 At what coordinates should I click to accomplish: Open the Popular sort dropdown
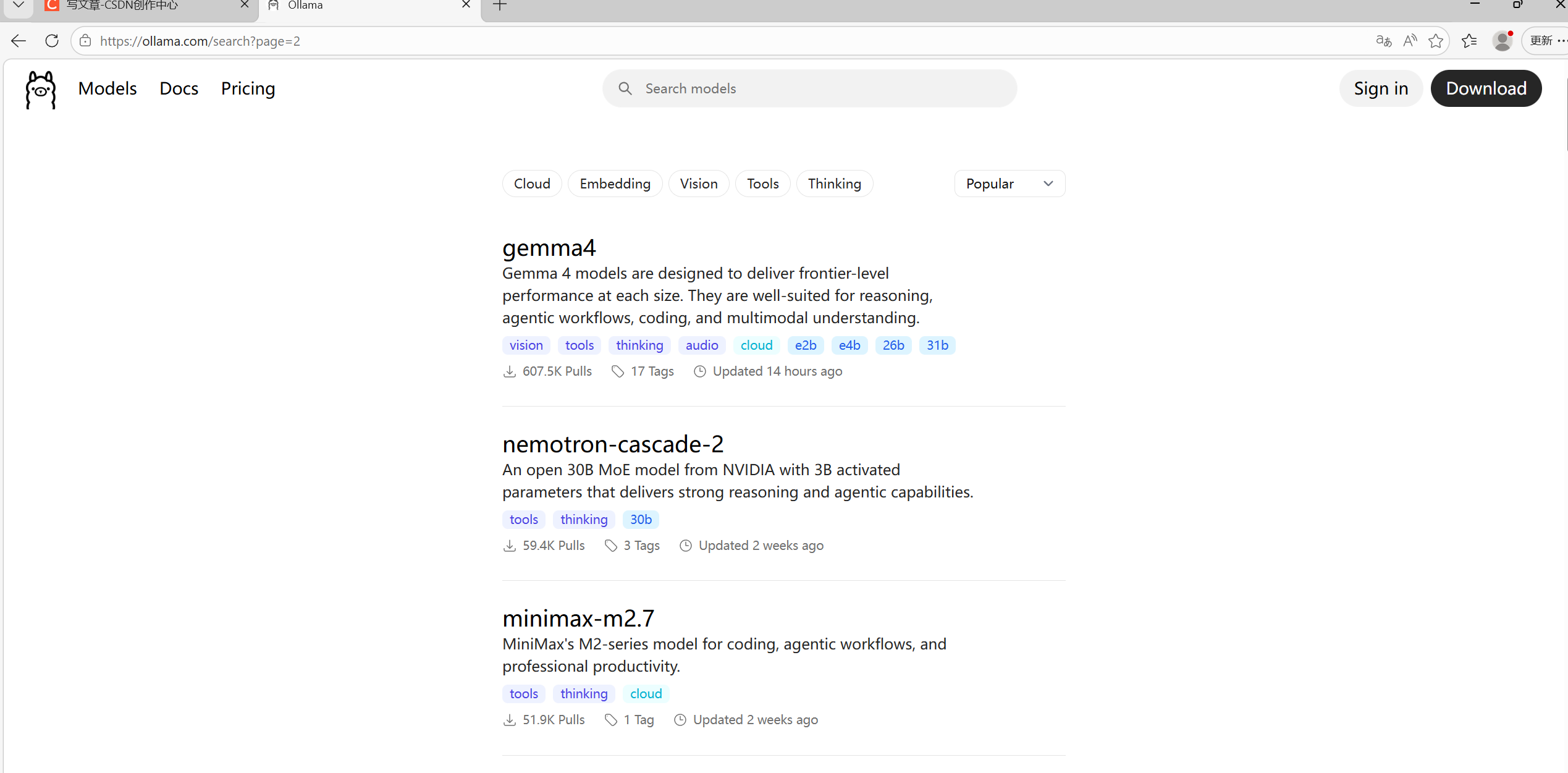click(1009, 184)
